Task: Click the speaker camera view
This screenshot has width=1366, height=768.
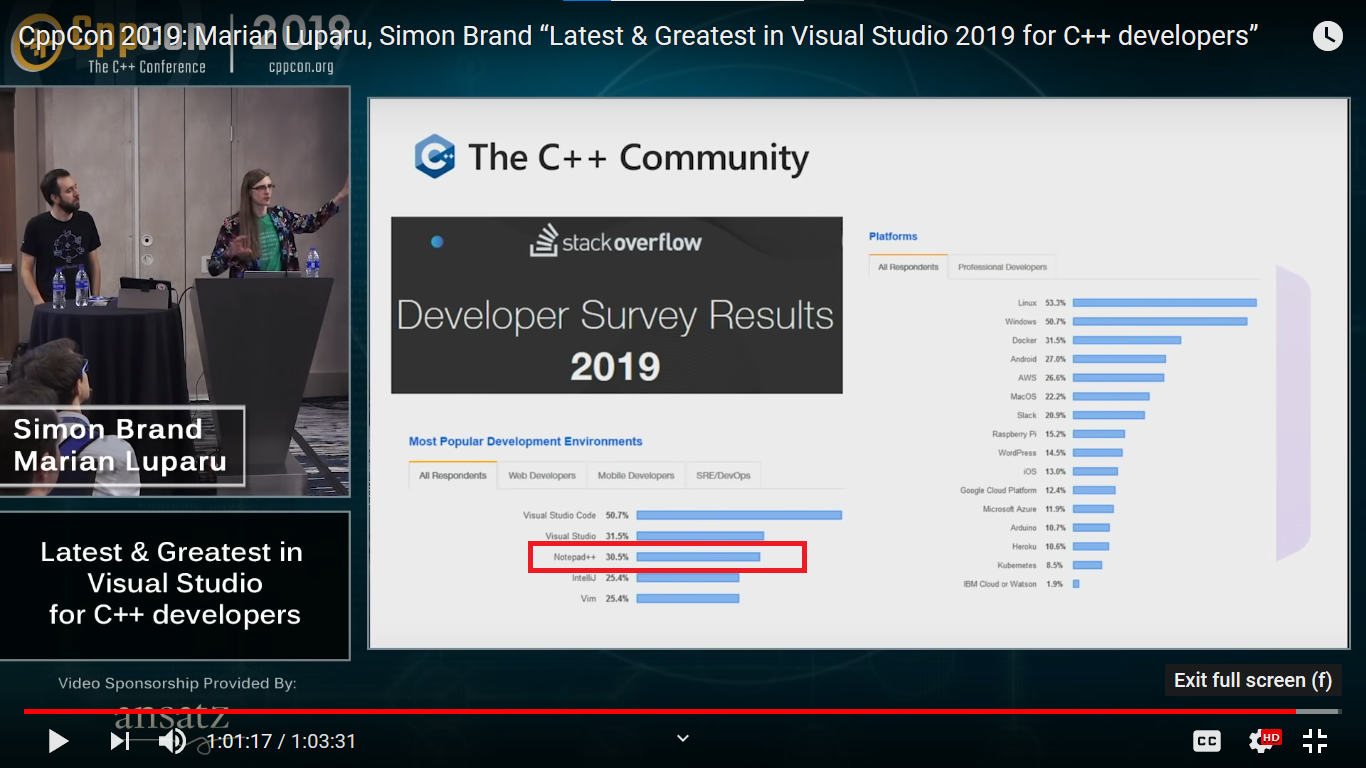Action: 175,290
